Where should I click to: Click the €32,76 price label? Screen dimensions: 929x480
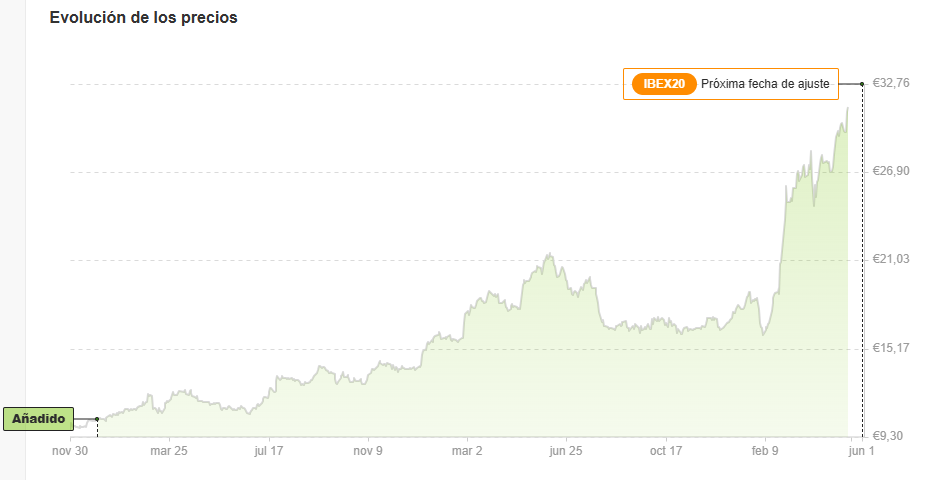pyautogui.click(x=890, y=83)
